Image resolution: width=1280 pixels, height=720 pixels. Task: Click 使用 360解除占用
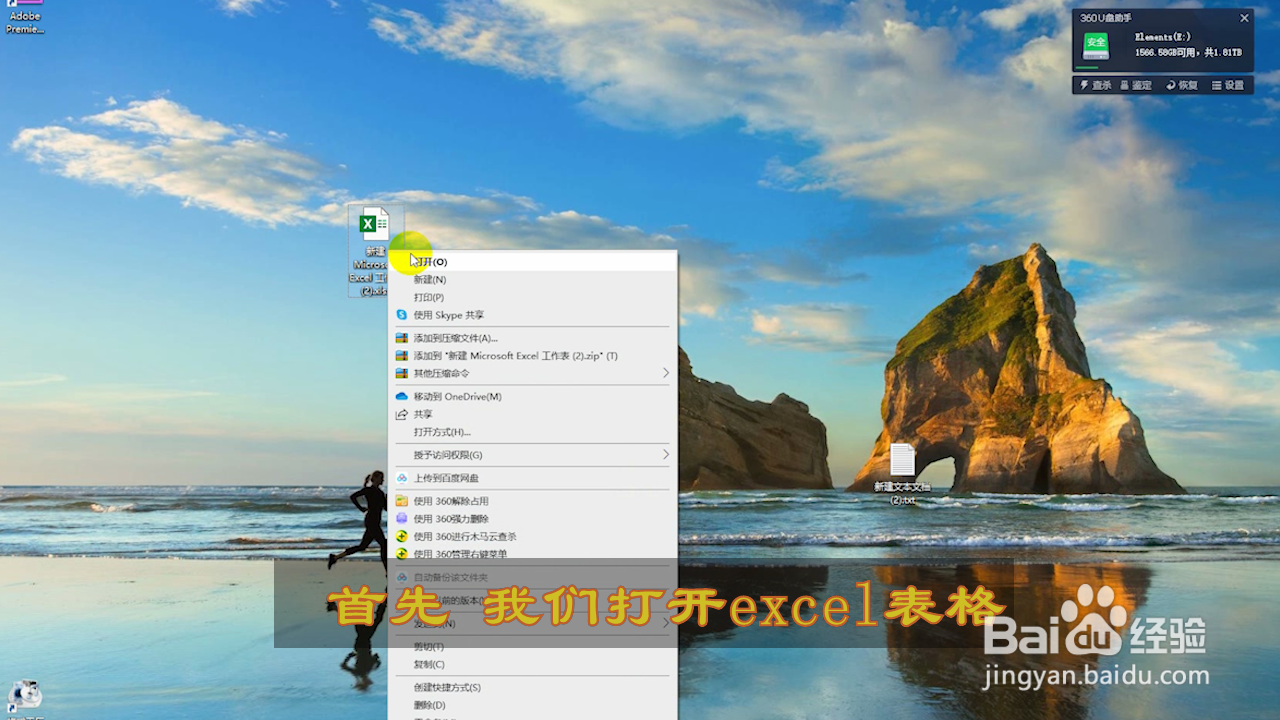533,501
